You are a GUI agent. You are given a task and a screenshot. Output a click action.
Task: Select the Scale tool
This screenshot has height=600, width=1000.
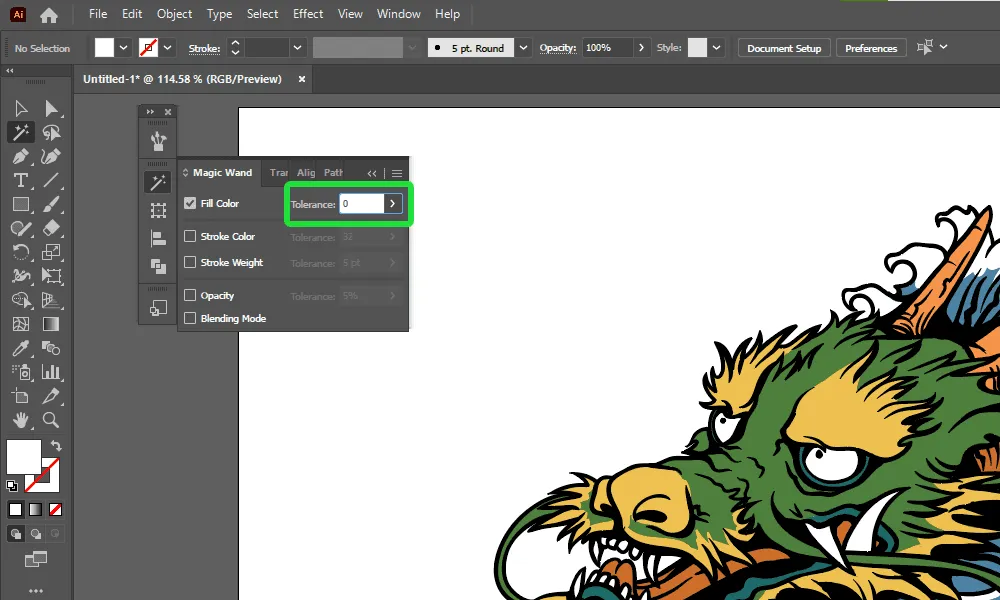click(x=51, y=252)
